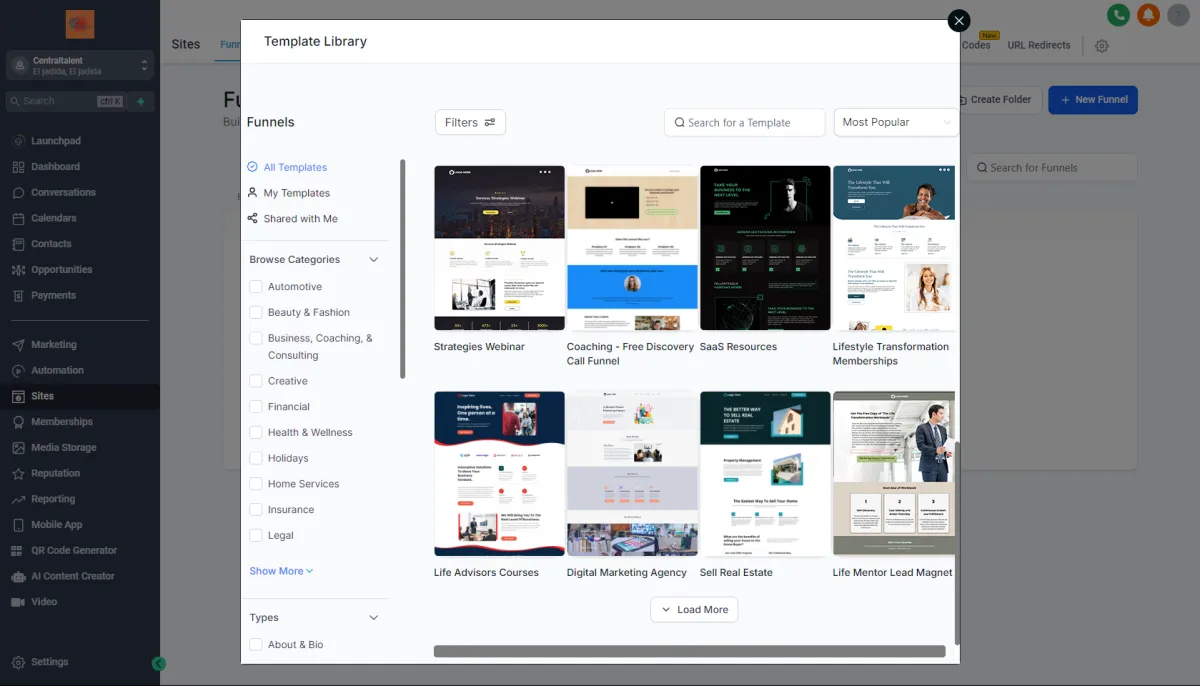Select All Templates filter

pyautogui.click(x=287, y=167)
